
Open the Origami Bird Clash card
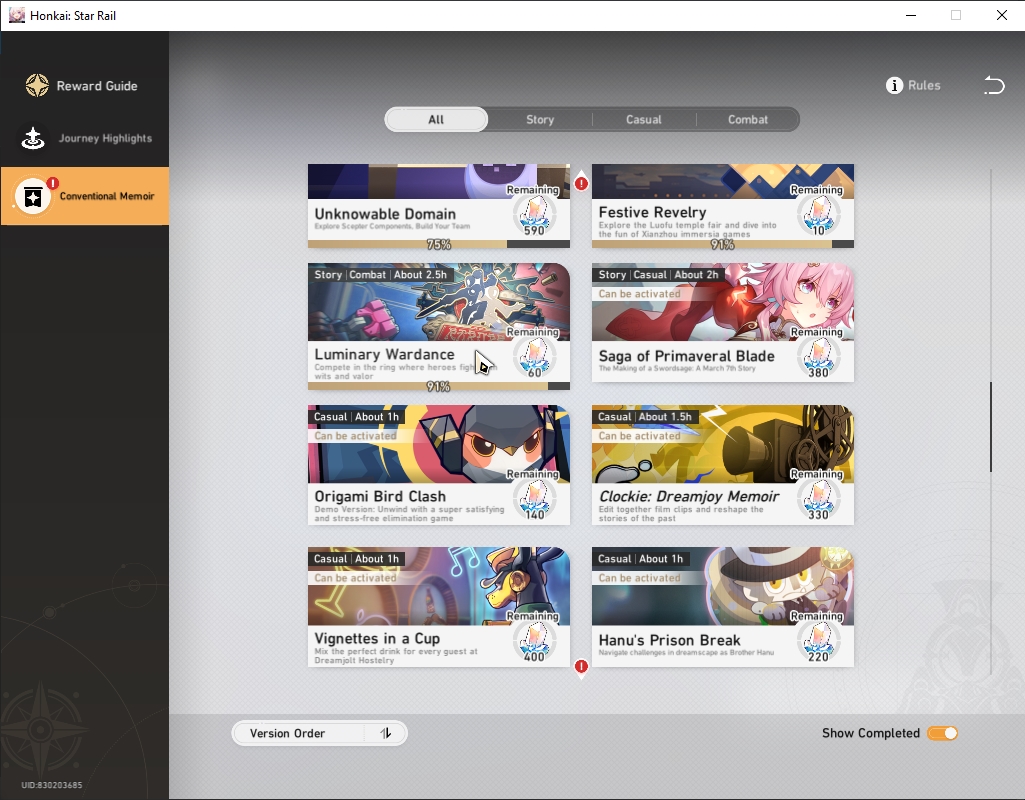click(439, 465)
